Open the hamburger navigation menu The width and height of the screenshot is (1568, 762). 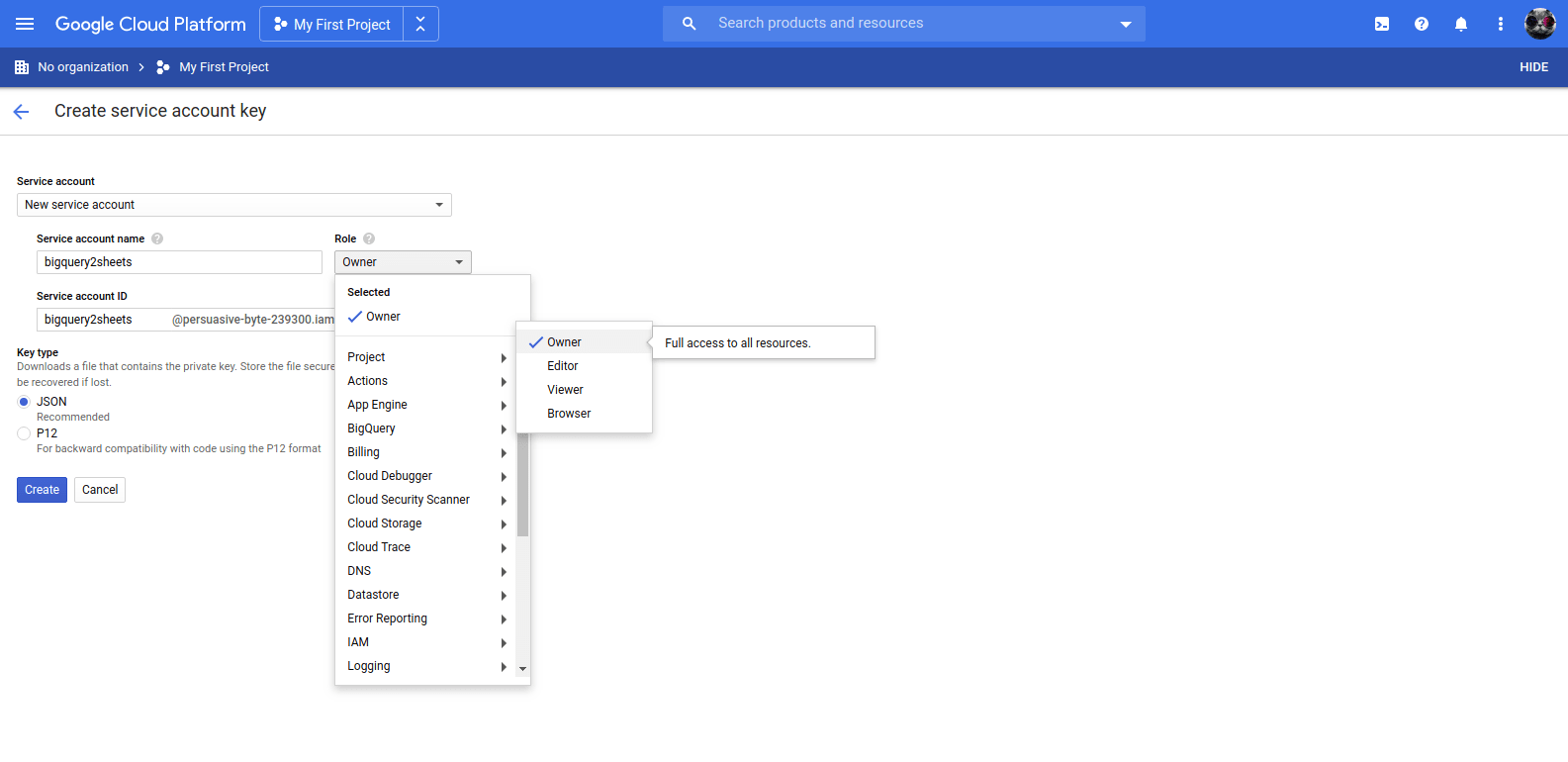coord(25,24)
